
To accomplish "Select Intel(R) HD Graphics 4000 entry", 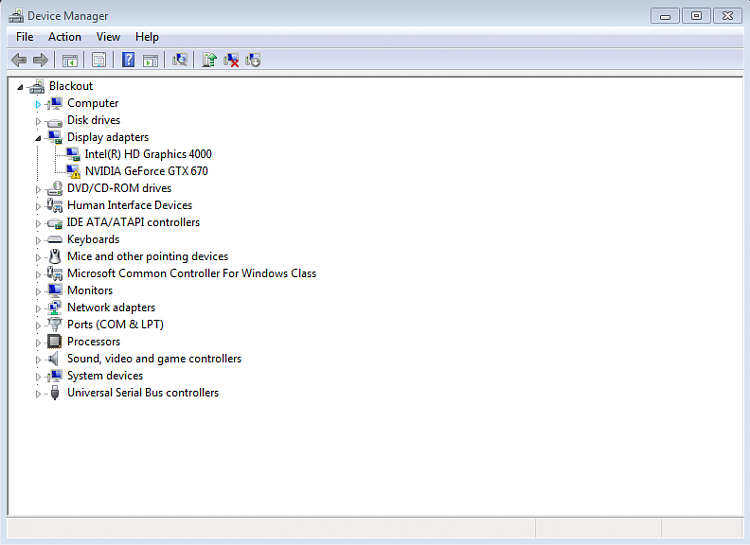I will 148,154.
